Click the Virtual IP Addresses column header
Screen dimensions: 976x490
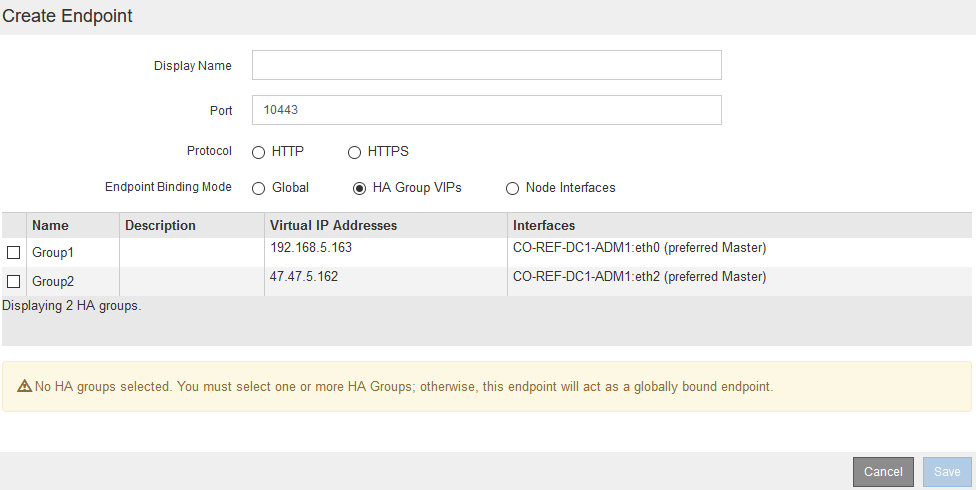tap(333, 225)
